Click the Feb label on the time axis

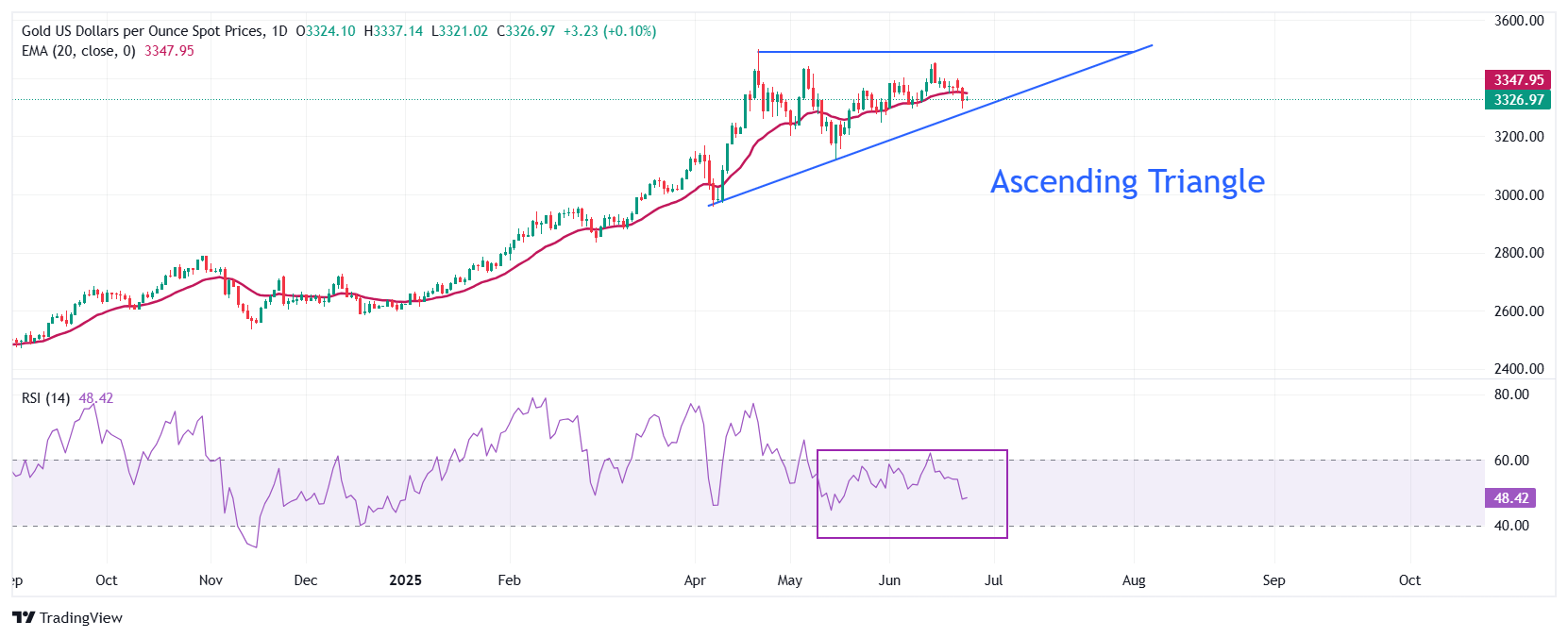pyautogui.click(x=509, y=580)
